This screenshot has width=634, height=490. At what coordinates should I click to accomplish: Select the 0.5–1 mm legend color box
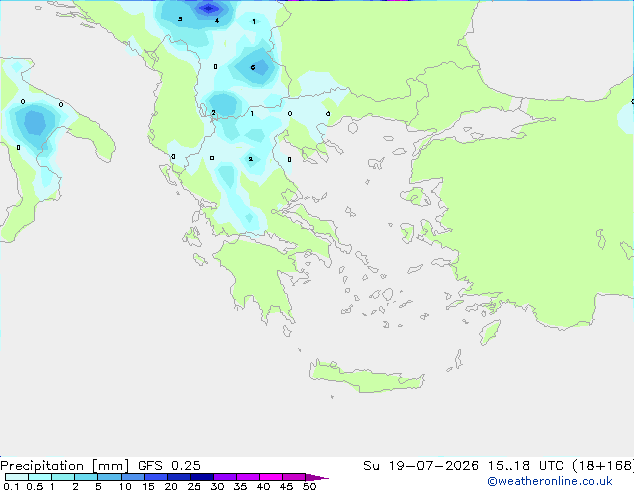40,477
